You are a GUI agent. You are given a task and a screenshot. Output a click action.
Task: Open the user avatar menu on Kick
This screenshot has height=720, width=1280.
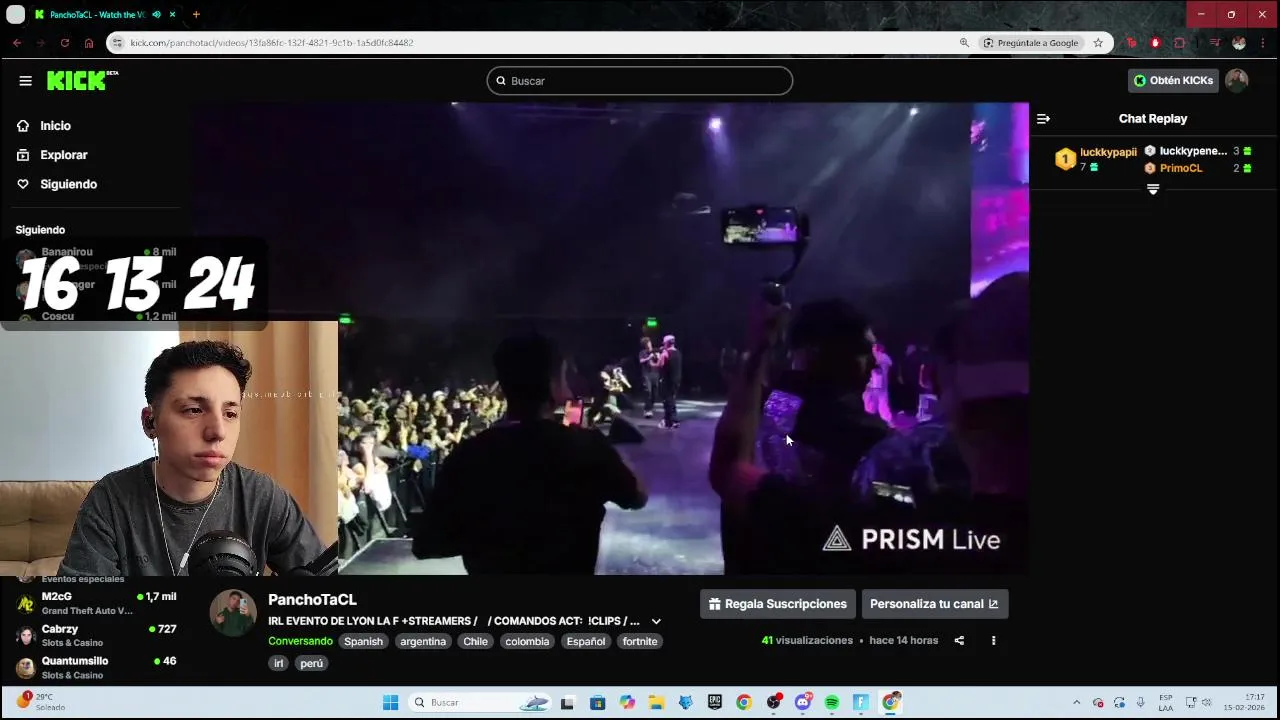click(1237, 81)
